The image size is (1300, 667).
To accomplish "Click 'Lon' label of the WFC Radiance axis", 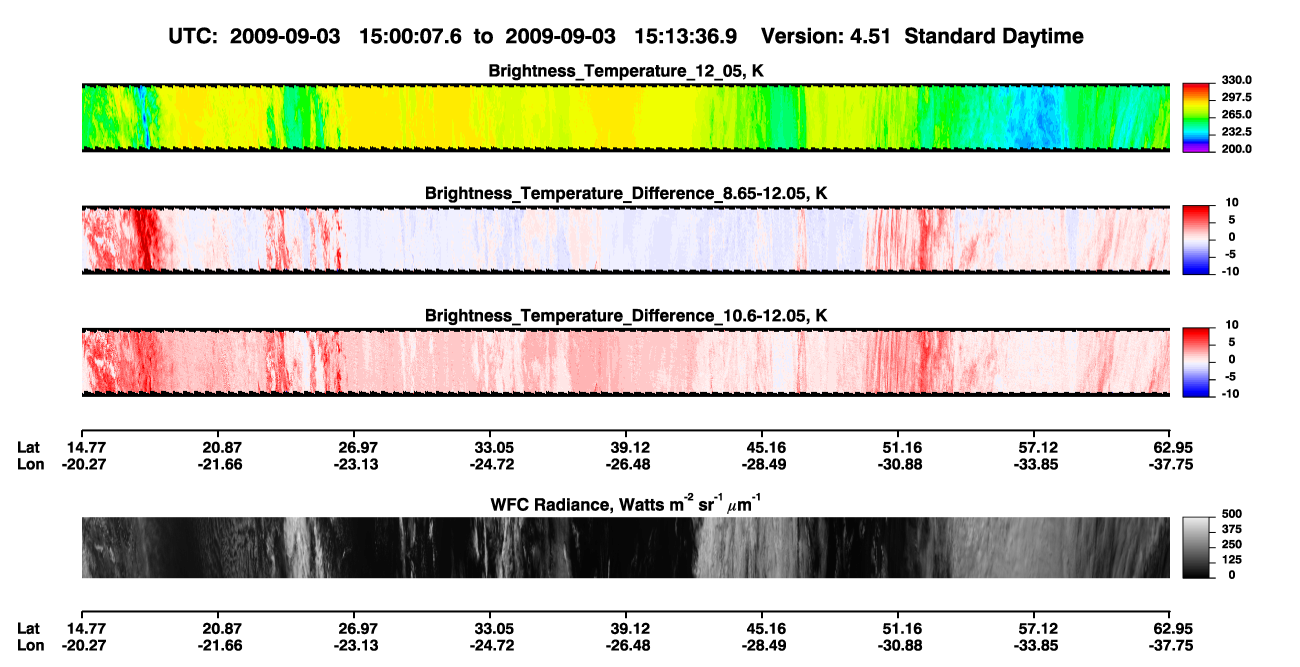I will pos(31,645).
